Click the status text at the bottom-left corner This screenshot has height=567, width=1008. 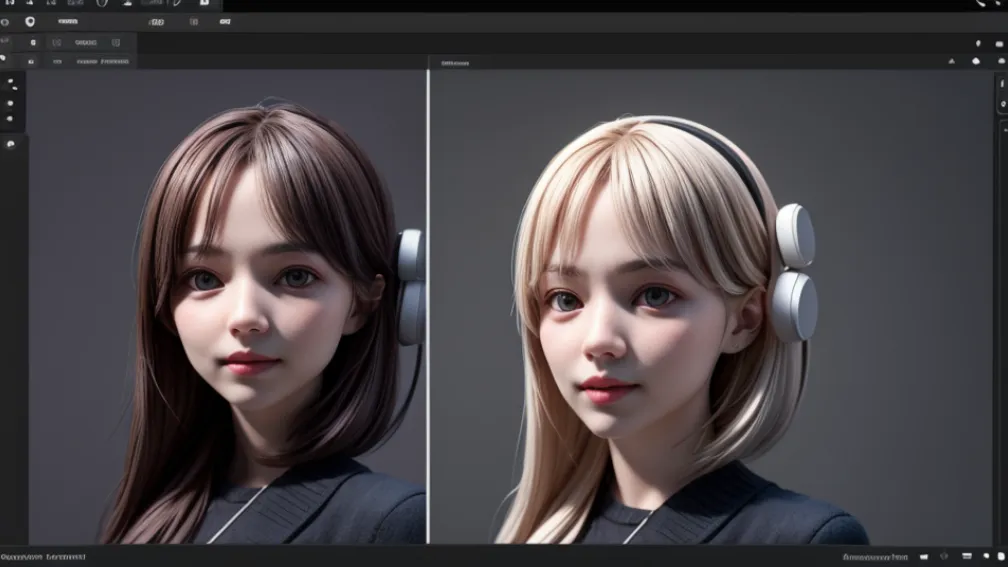click(x=43, y=556)
